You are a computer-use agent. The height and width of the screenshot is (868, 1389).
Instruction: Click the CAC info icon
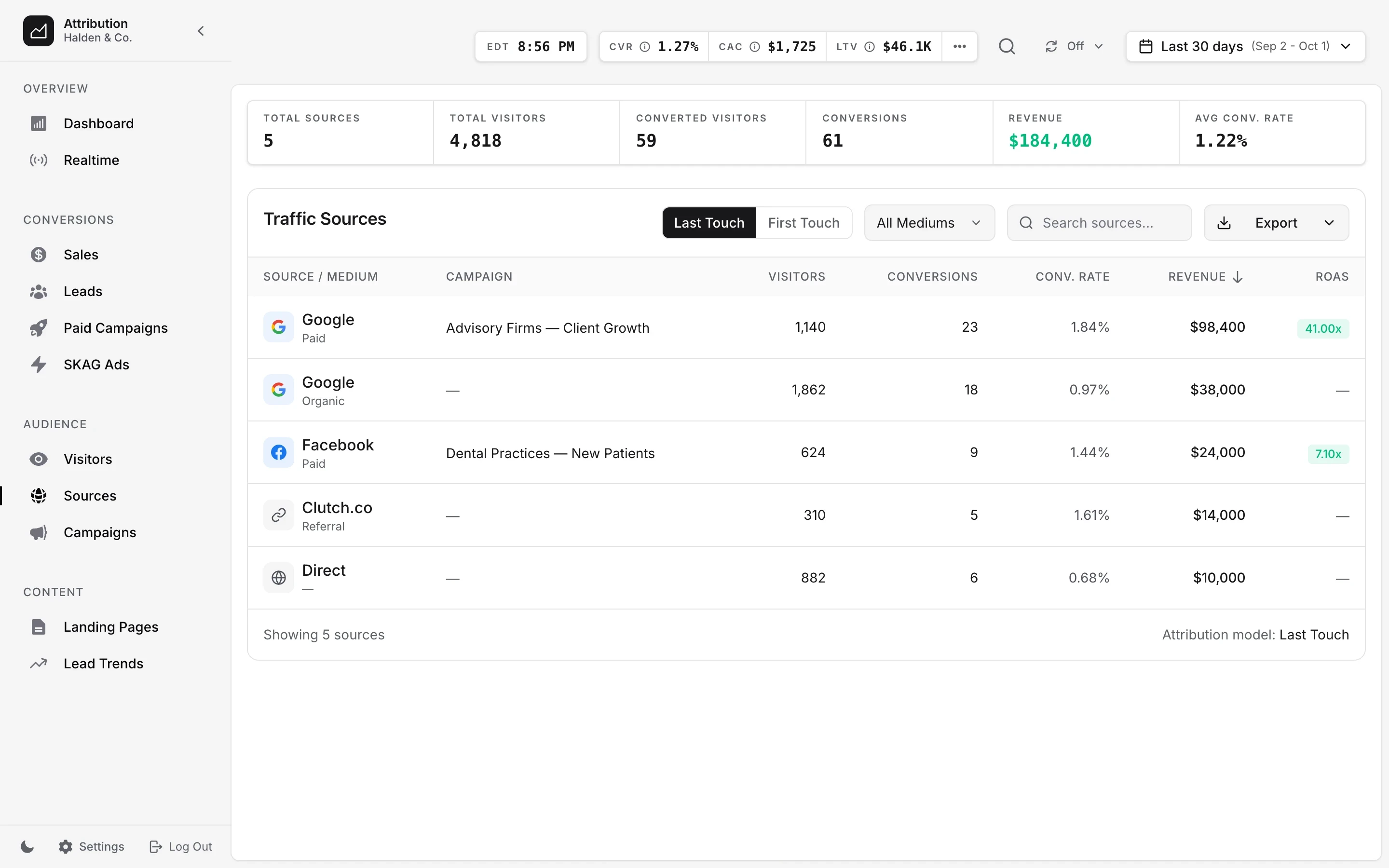pos(755,46)
